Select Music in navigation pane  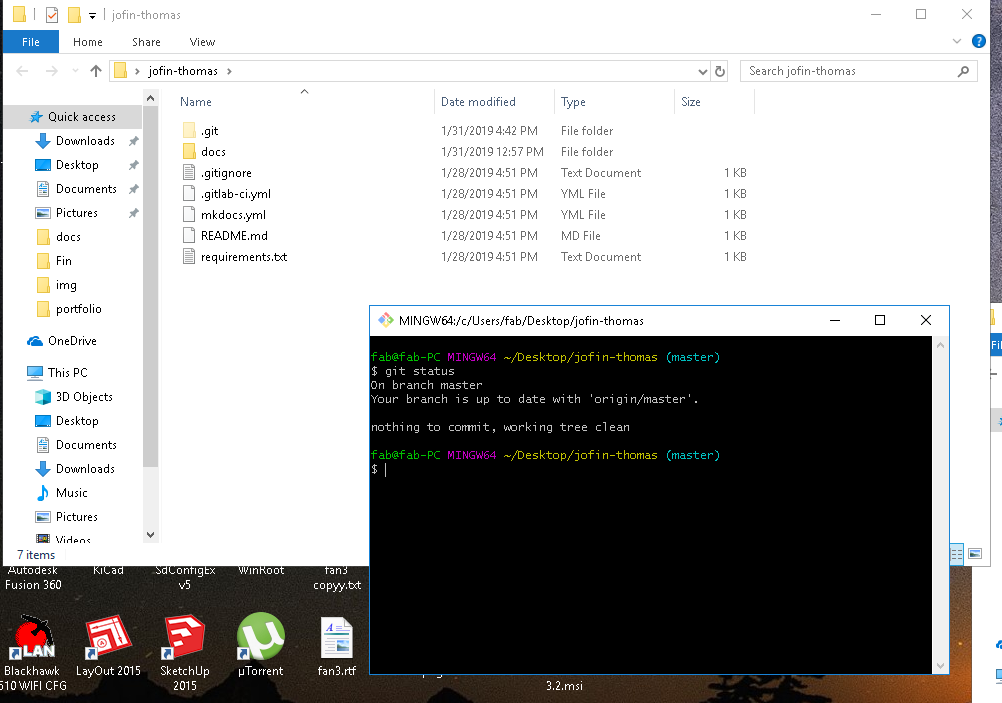pos(61,493)
